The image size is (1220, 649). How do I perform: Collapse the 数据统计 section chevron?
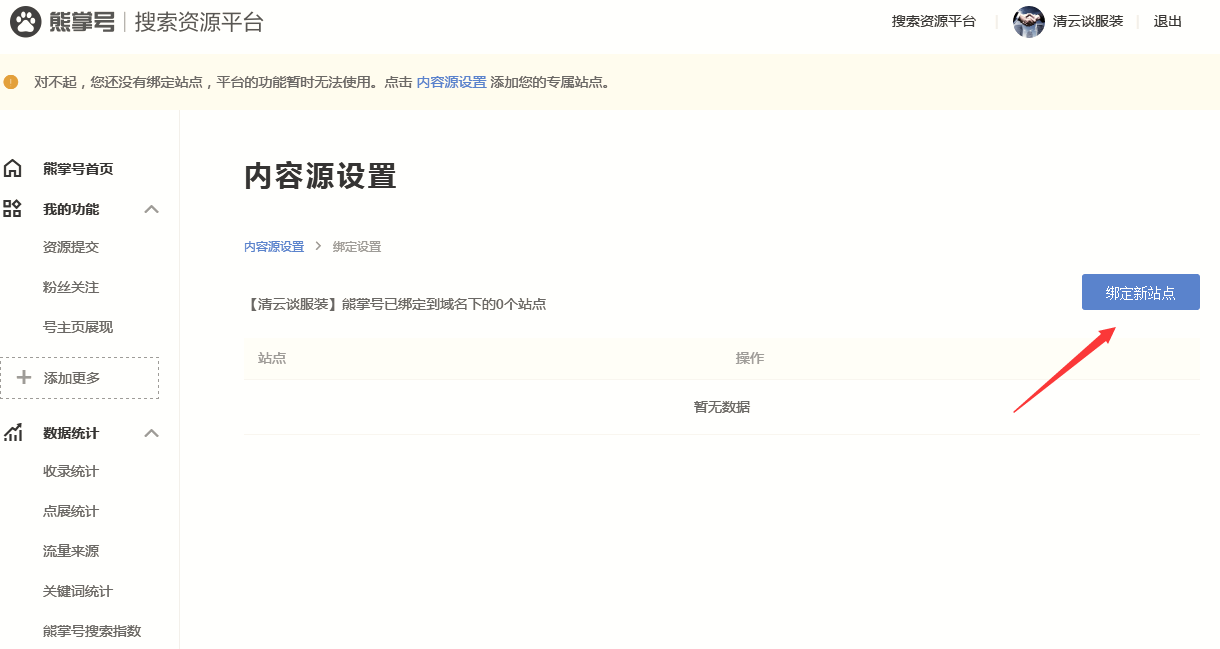coord(152,433)
